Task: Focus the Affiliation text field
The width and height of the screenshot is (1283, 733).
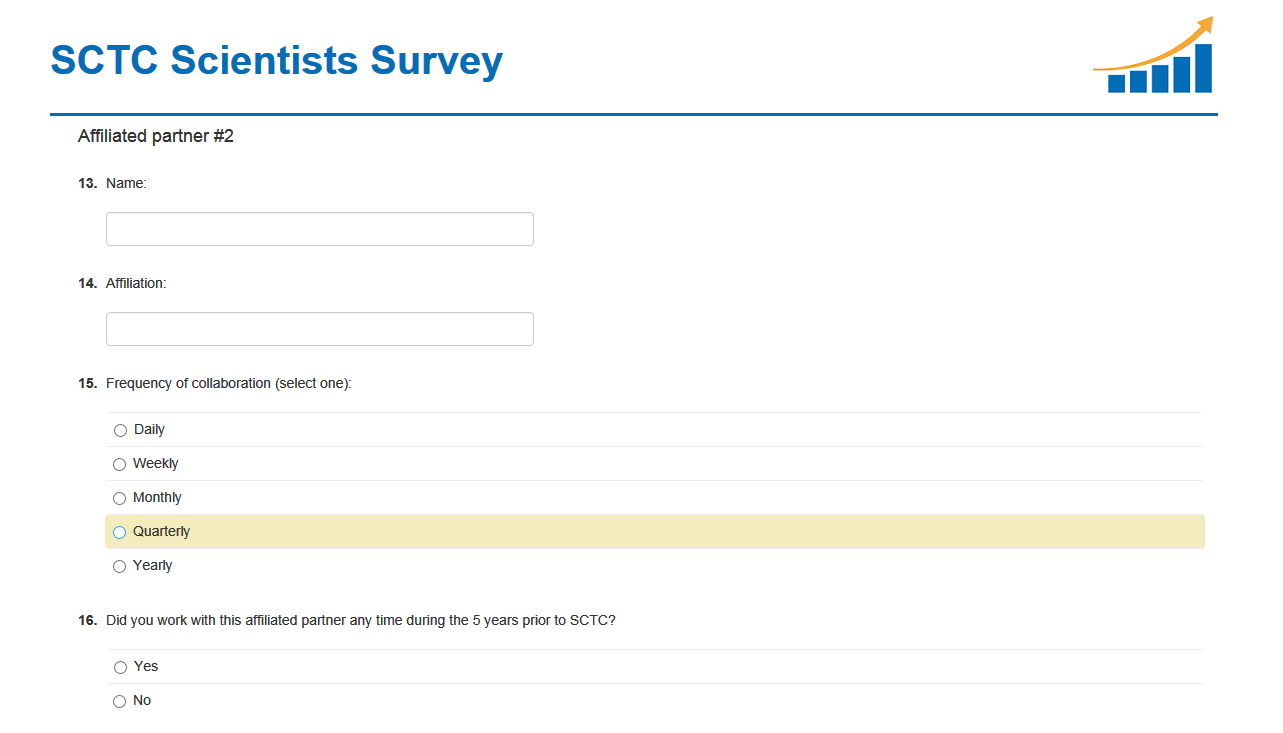Action: [319, 329]
